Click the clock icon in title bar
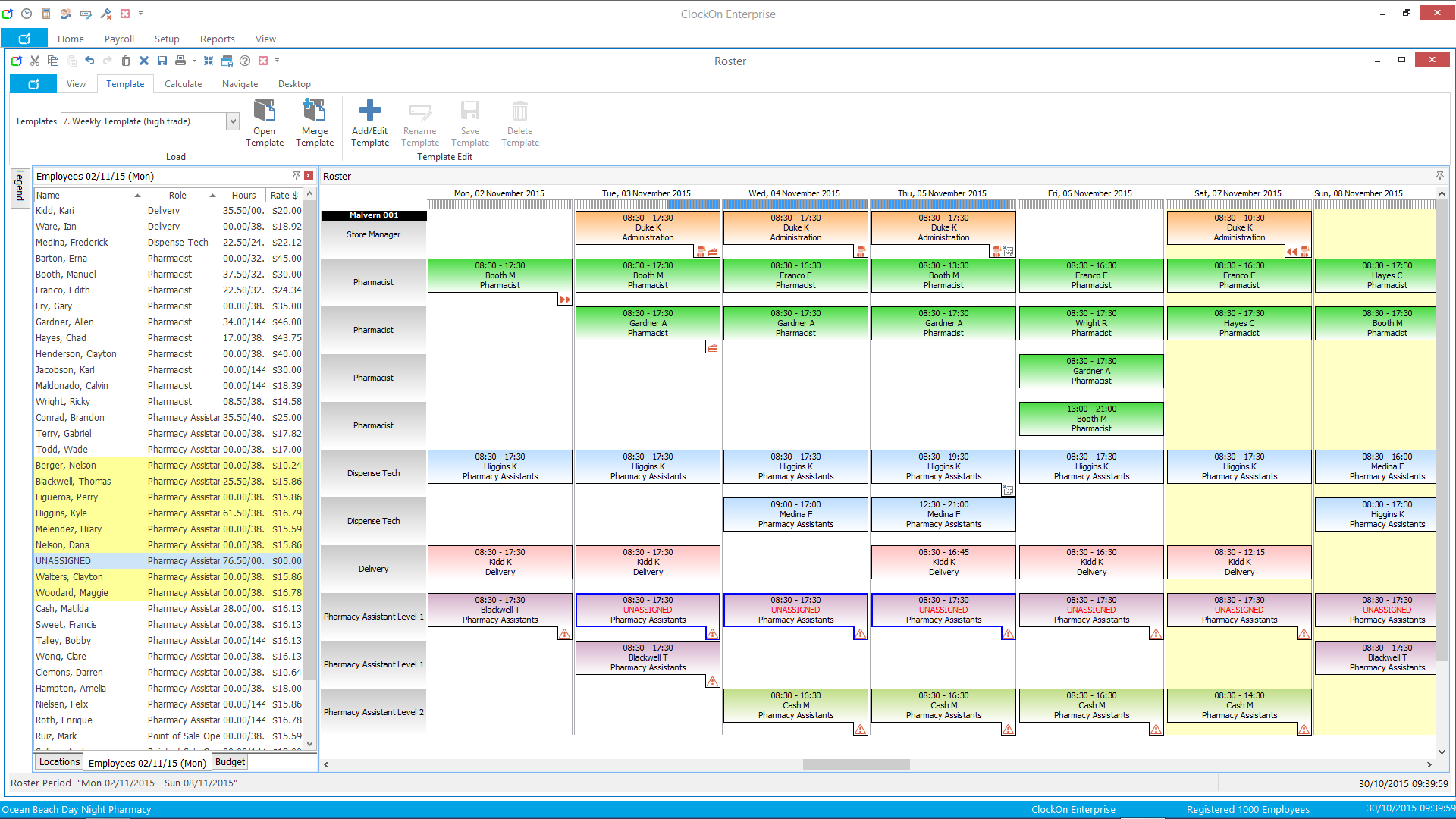The image size is (1456, 819). point(27,14)
